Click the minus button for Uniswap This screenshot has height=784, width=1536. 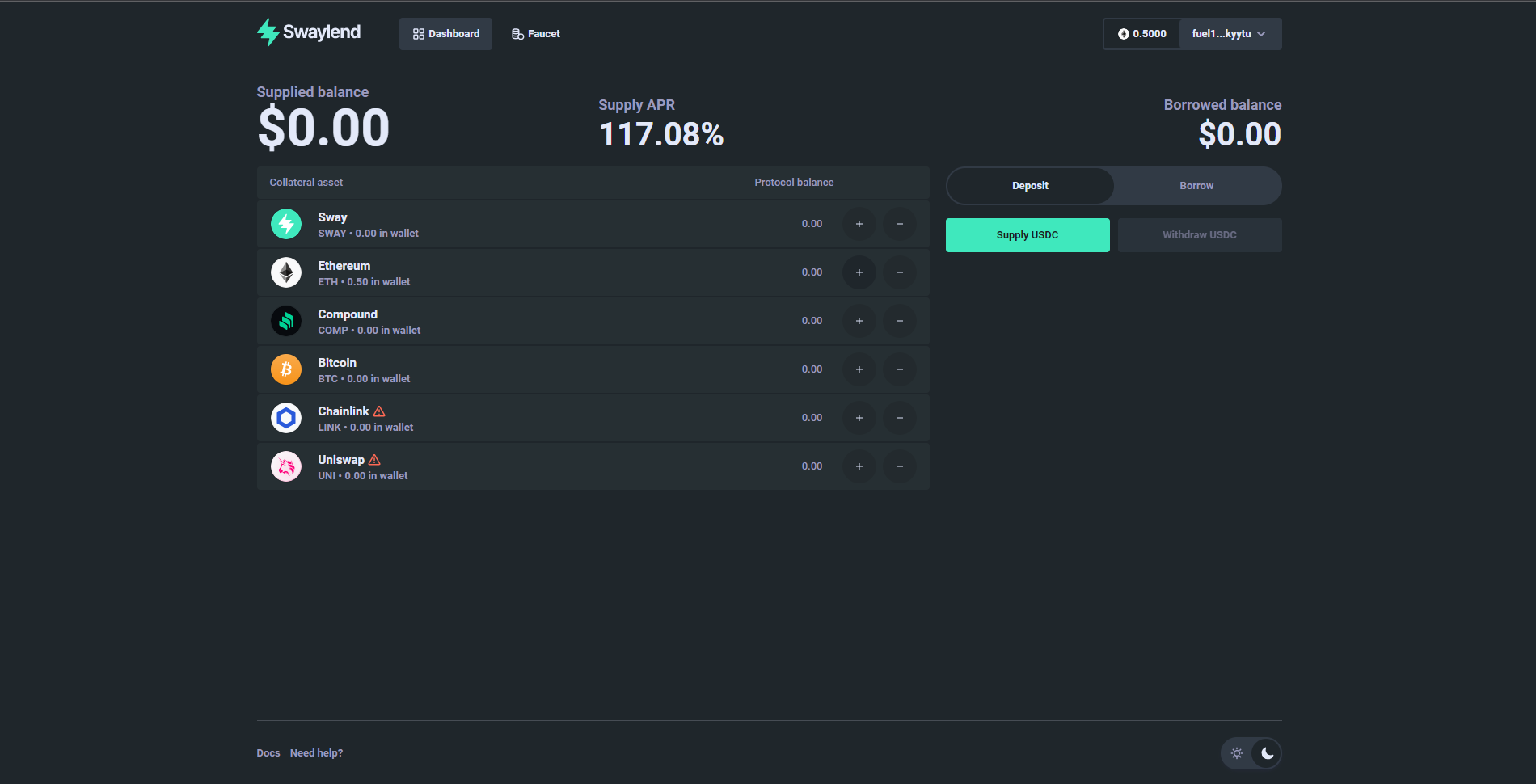900,466
